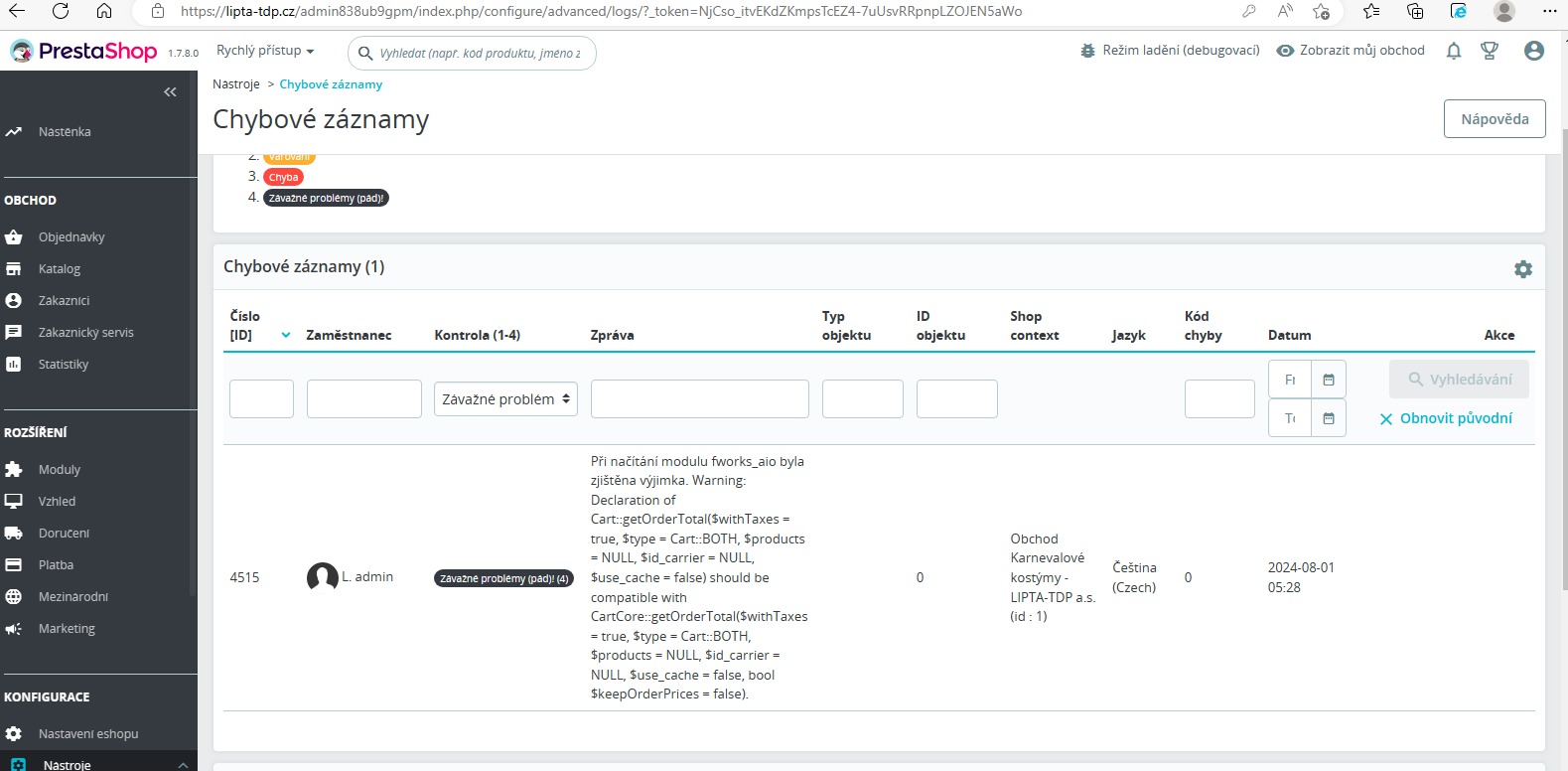Collapse the sidebar with double chevron
Viewport: 1568px width, 771px height.
coord(170,91)
